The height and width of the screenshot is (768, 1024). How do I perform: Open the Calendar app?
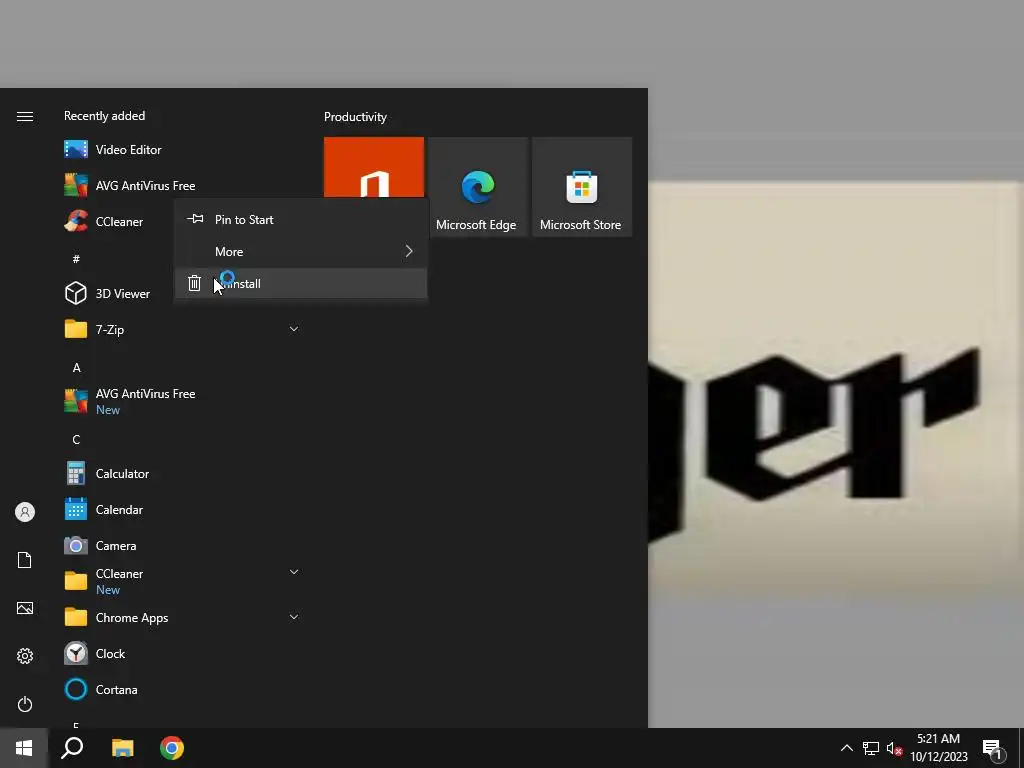point(182,509)
